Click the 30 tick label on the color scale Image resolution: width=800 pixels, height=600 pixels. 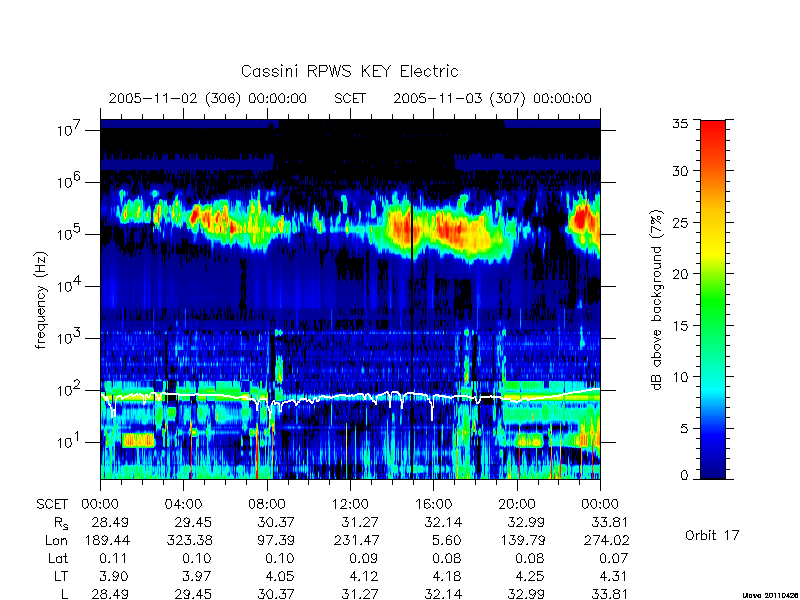(680, 170)
